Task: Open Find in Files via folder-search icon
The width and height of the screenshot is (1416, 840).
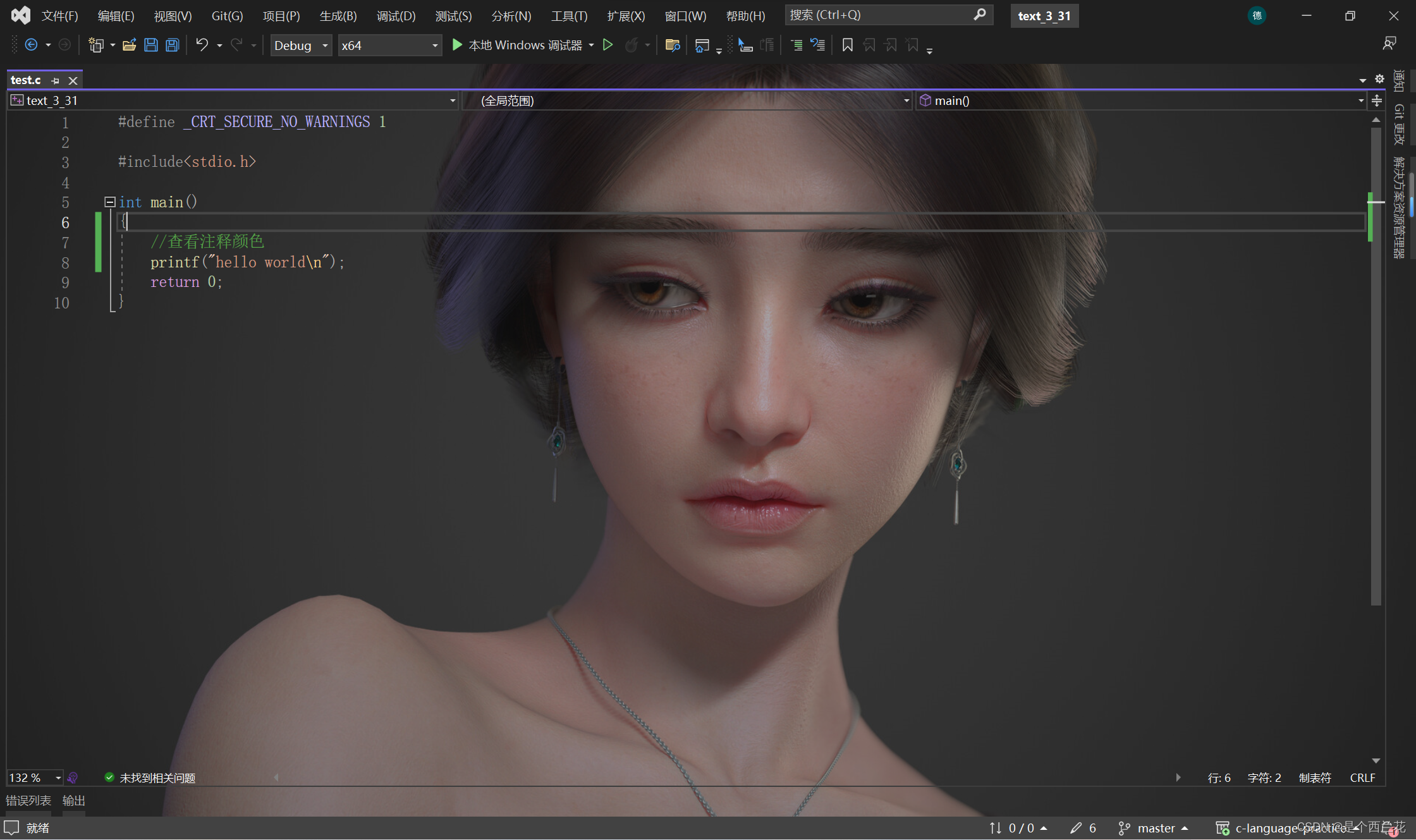Action: pos(673,45)
